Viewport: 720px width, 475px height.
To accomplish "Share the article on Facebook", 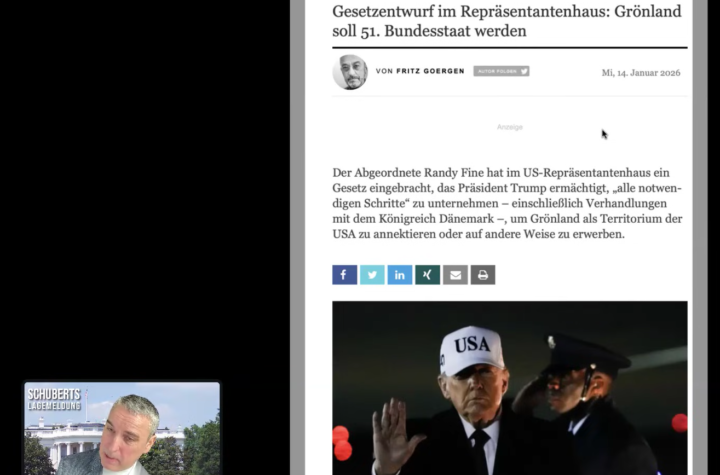I will click(x=344, y=275).
